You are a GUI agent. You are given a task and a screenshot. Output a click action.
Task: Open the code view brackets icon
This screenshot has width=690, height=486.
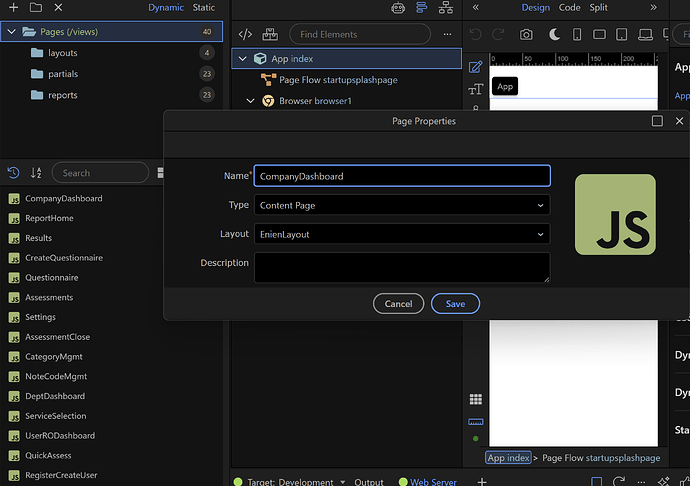coord(245,34)
